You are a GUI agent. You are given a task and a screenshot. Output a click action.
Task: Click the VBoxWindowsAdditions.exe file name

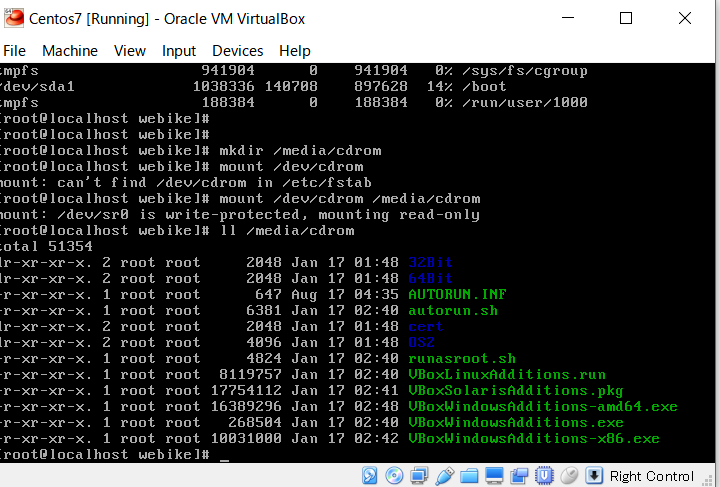pos(516,422)
